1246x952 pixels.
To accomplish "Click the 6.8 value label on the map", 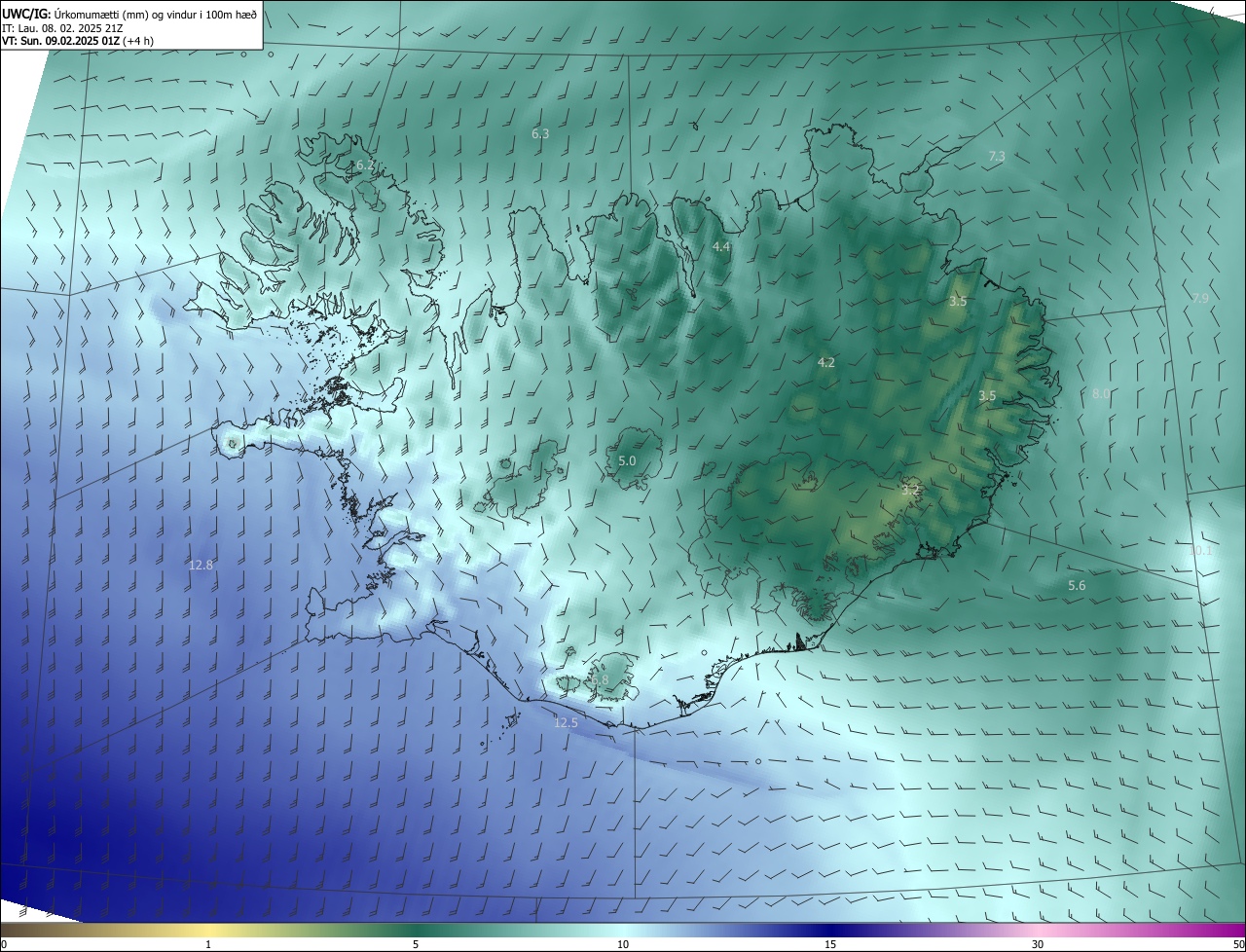I will tap(600, 679).
